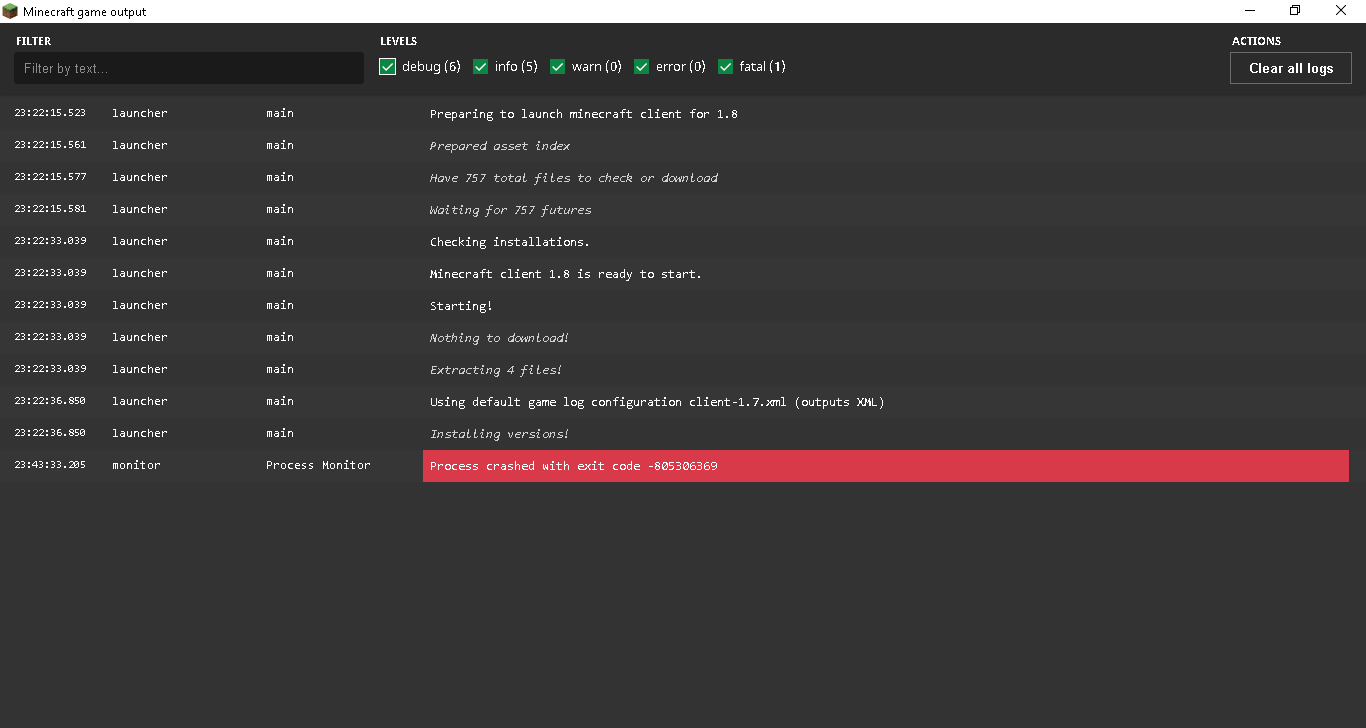1366x728 pixels.
Task: Toggle the debug (6) level checkbox
Action: pyautogui.click(x=388, y=67)
